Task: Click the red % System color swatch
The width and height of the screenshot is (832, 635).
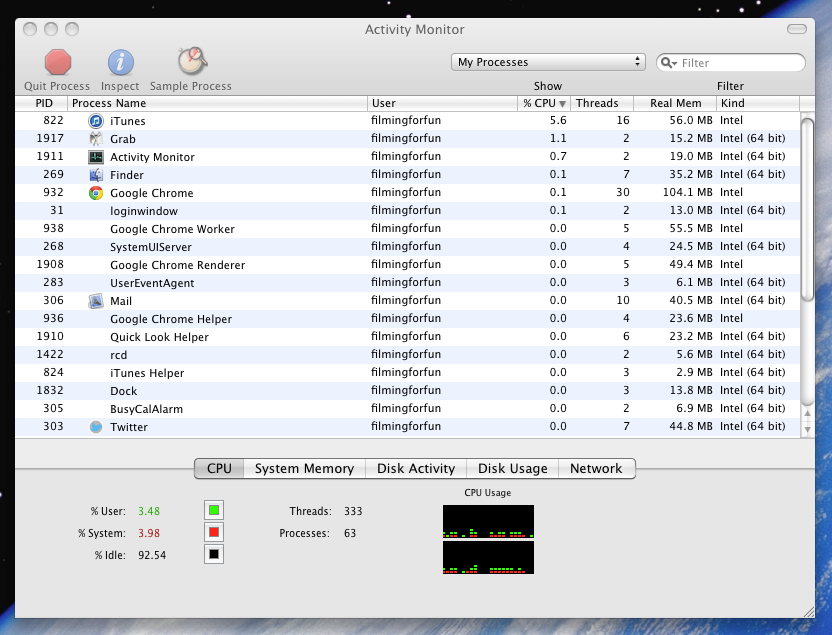Action: point(214,532)
